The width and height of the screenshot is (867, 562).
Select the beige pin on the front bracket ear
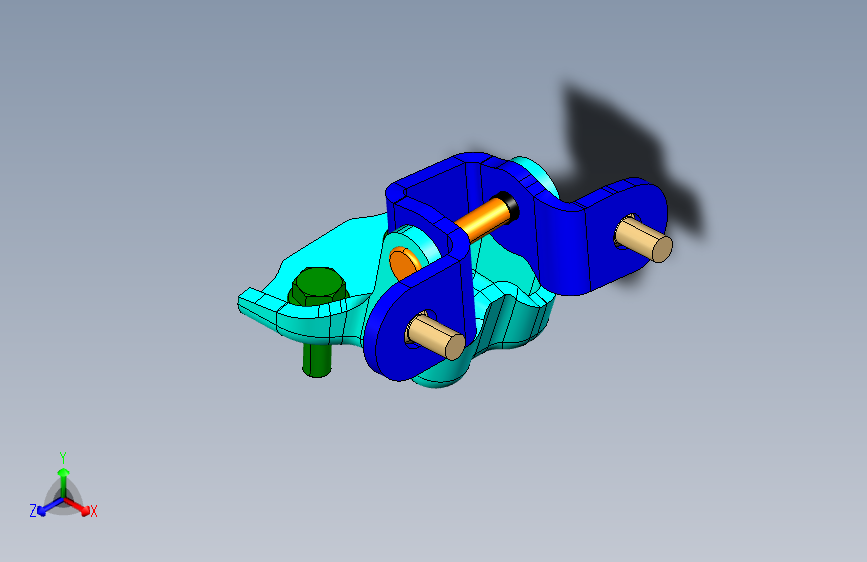436,336
